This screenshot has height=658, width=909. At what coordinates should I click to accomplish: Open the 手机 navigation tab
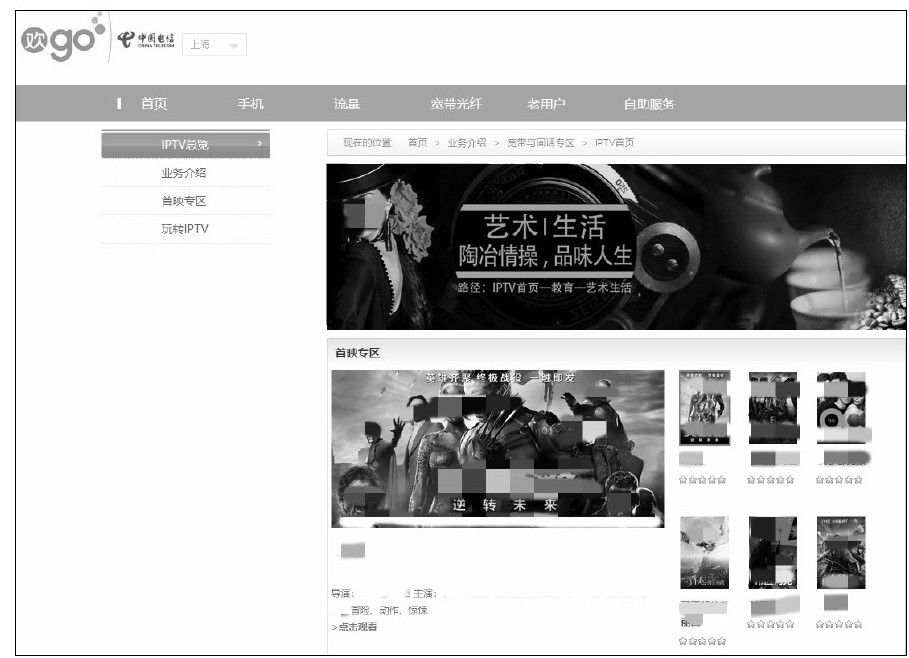(x=250, y=104)
